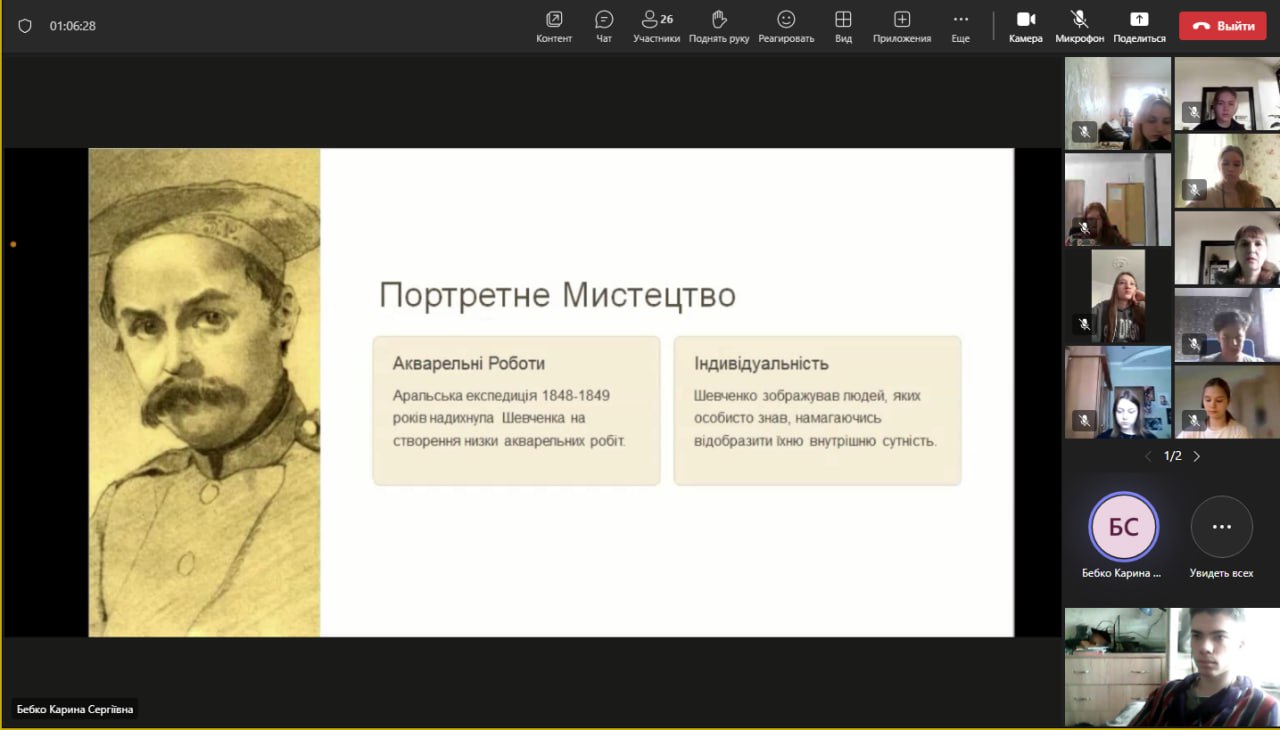Show the Участники list
Screen dimensions: 1280x730
click(657, 26)
